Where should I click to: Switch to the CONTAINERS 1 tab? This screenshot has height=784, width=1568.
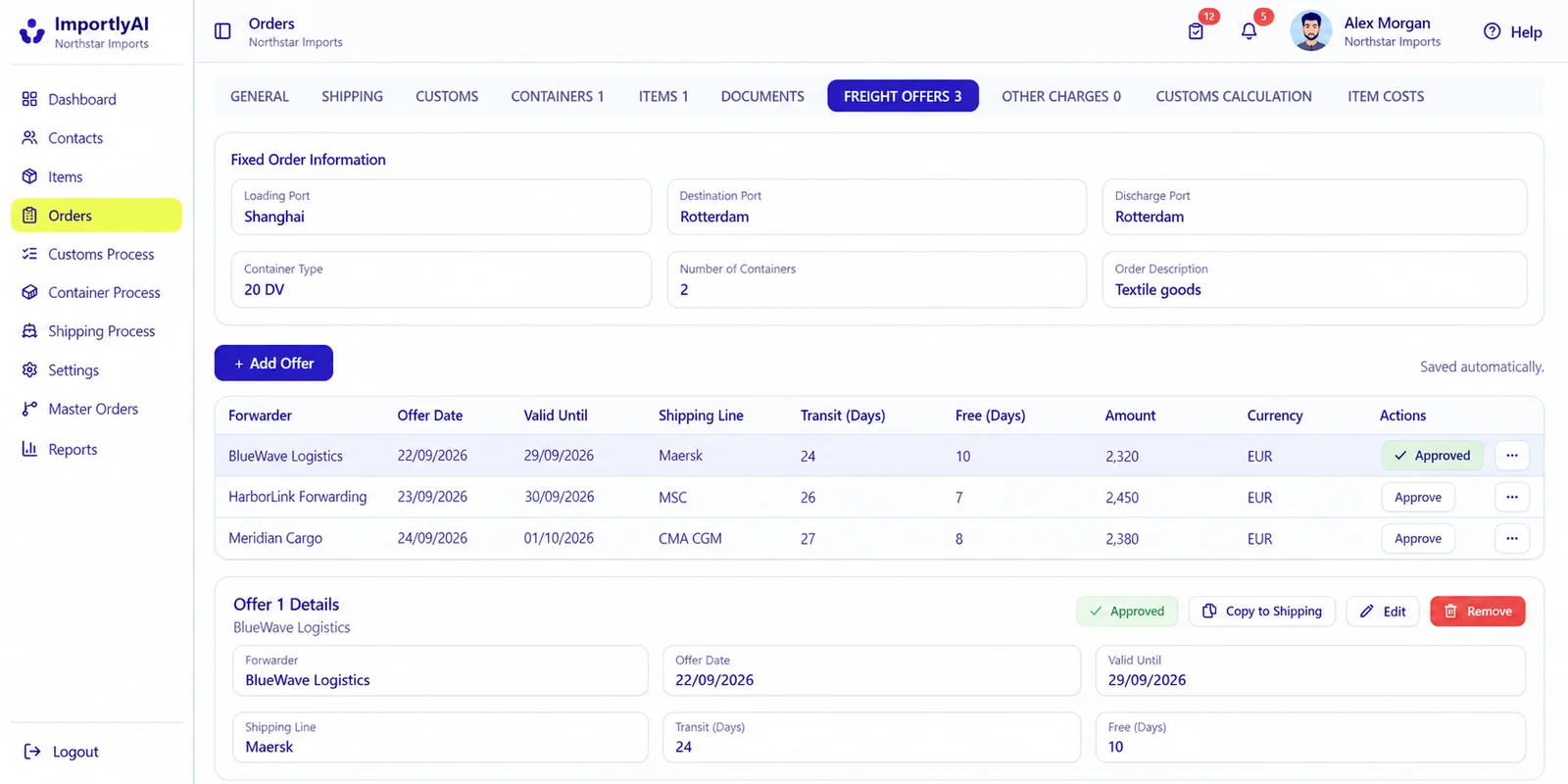(558, 96)
